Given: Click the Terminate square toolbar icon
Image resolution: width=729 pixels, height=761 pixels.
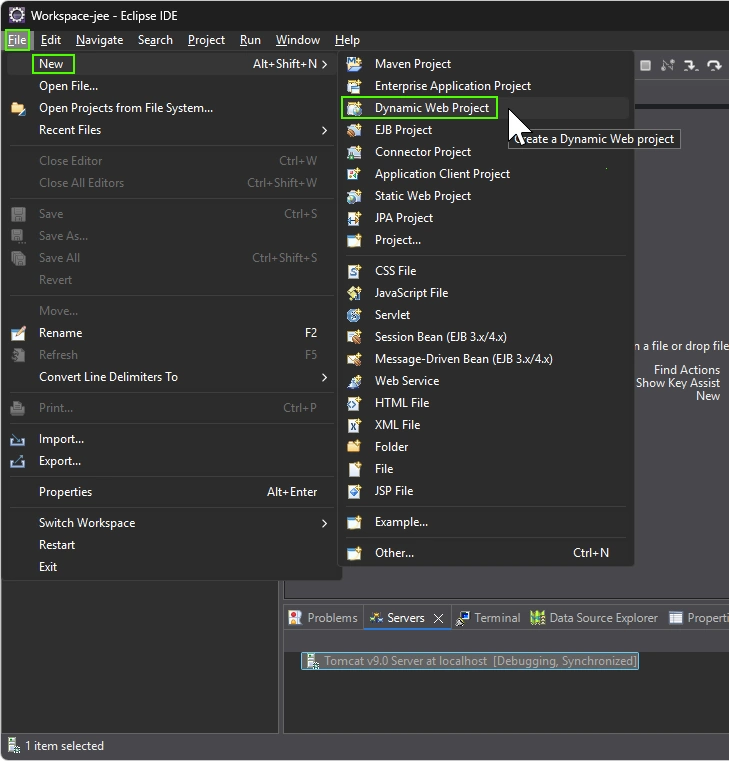Looking at the screenshot, I should pyautogui.click(x=645, y=65).
